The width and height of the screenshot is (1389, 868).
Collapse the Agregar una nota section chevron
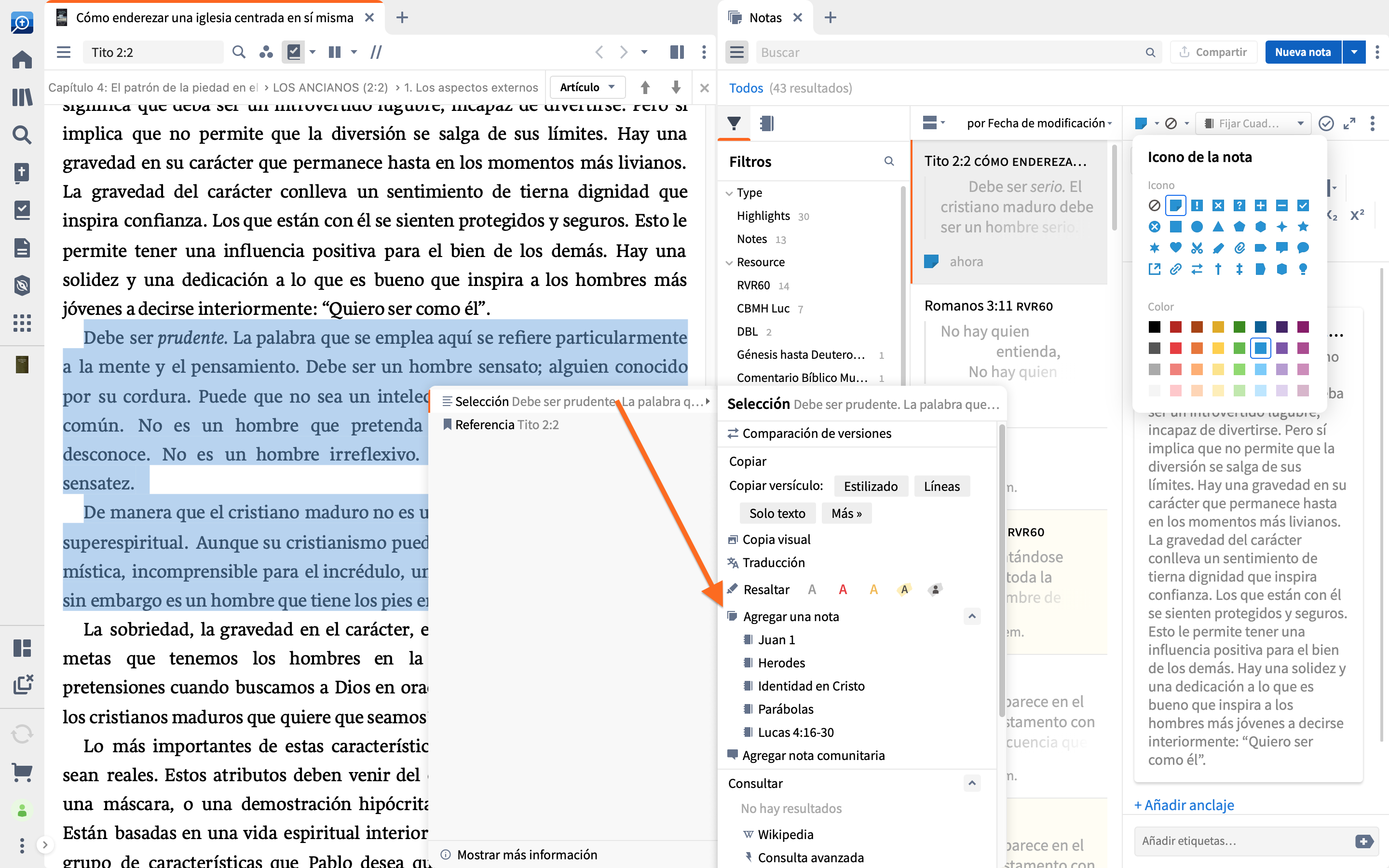[x=972, y=616]
